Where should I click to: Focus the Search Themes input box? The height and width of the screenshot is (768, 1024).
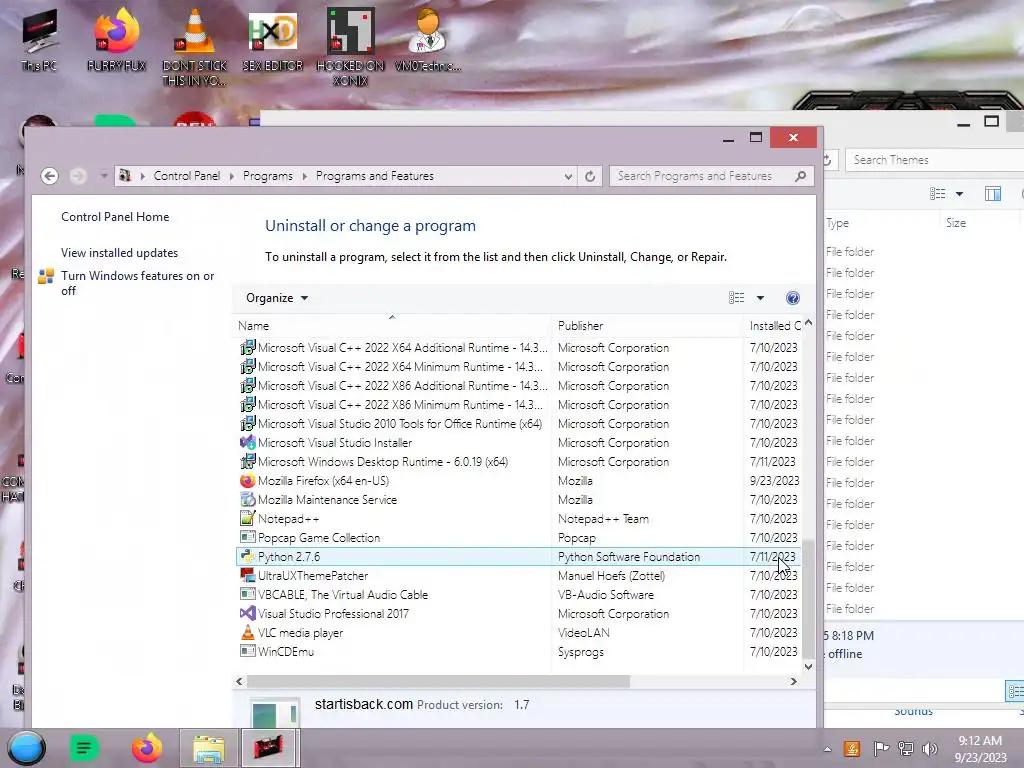coord(934,160)
